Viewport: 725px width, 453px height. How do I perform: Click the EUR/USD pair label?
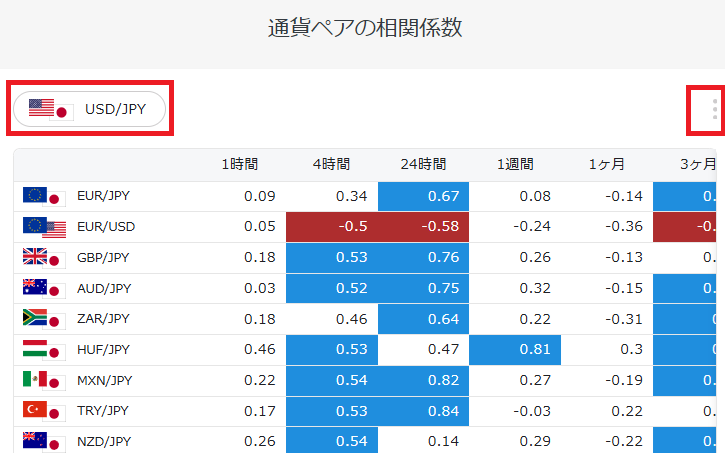coord(106,227)
